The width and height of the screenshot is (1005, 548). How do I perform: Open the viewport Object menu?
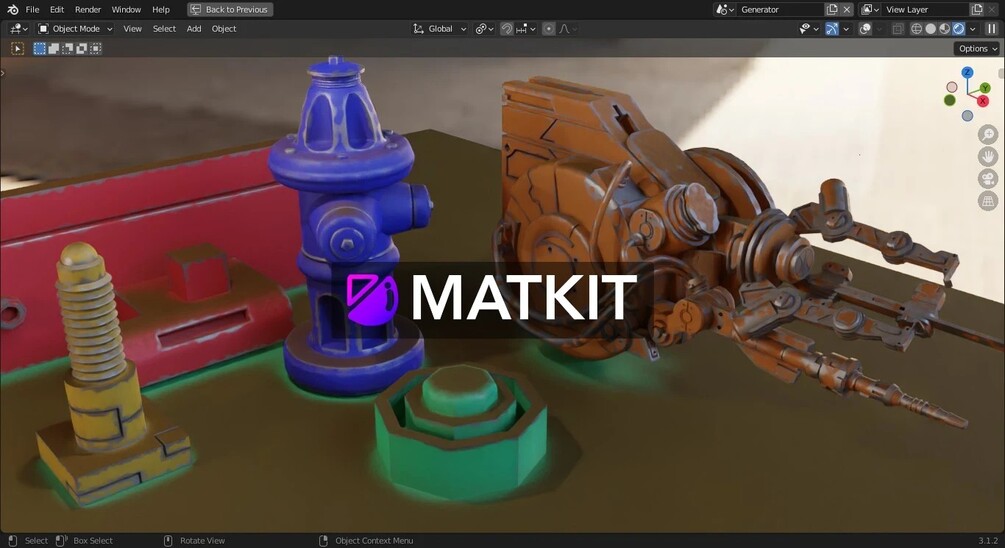coord(224,29)
